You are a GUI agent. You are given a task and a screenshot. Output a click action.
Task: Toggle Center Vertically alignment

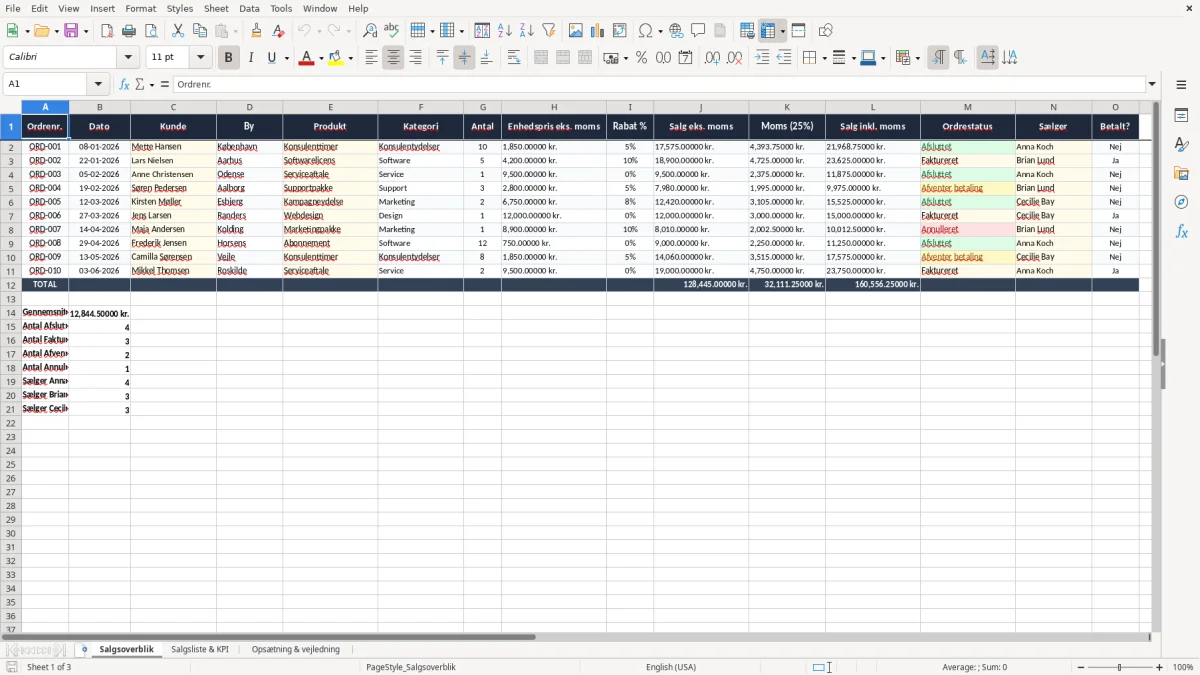[x=464, y=58]
